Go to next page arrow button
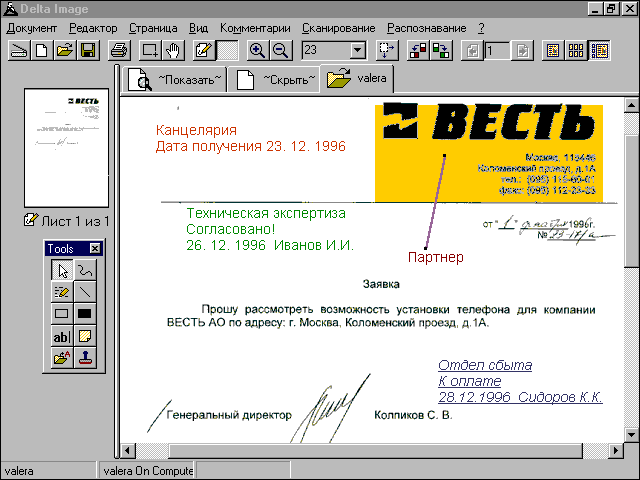This screenshot has width=640, height=480. click(x=522, y=51)
